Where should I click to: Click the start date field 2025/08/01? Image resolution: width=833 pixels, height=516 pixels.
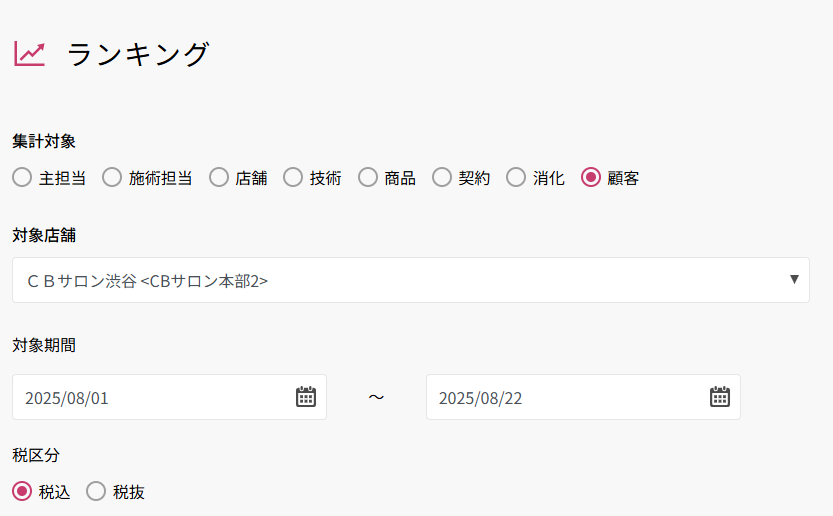(150, 397)
